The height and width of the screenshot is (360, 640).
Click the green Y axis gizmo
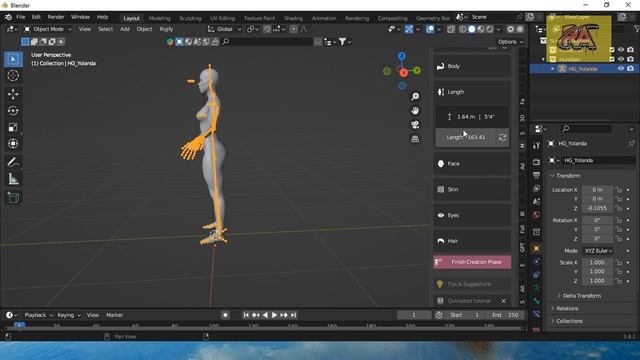(x=417, y=71)
